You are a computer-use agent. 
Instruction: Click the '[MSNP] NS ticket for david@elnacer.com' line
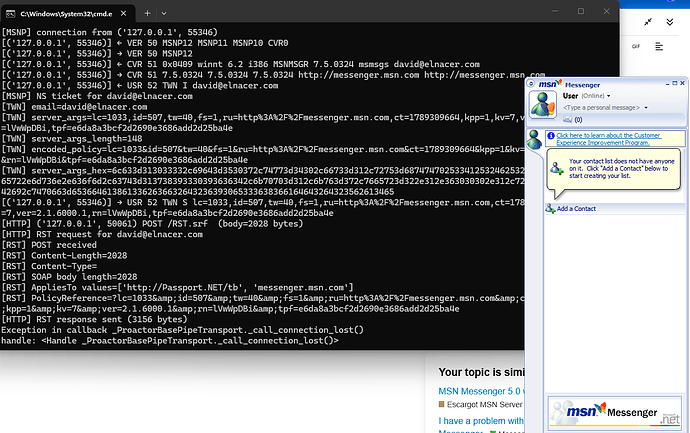tap(97, 96)
